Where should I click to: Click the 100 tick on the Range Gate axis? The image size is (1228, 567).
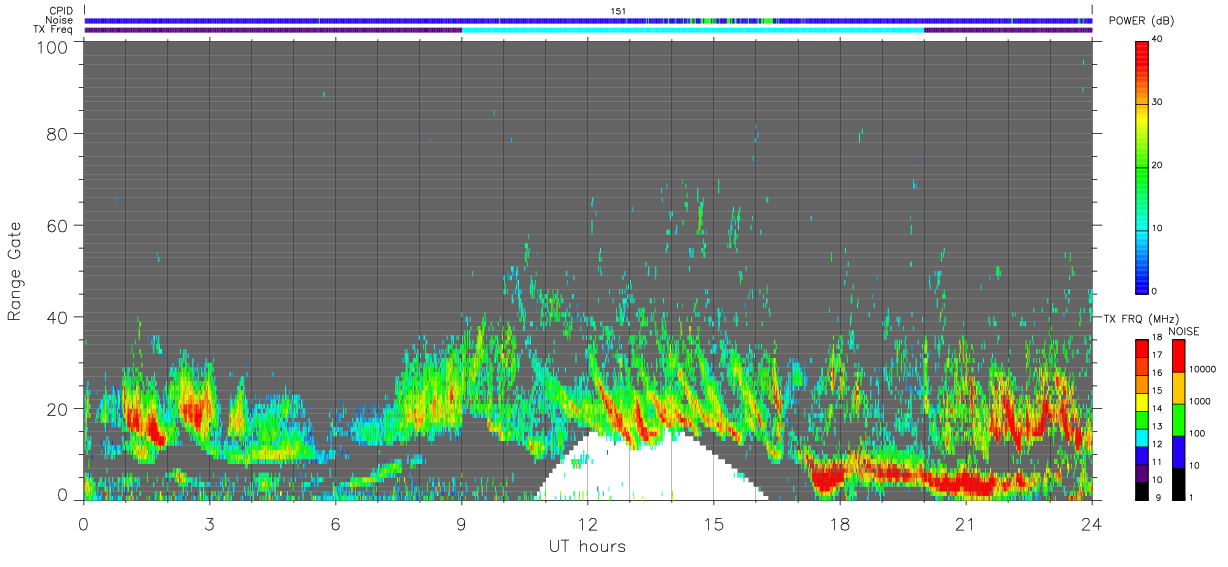pyautogui.click(x=53, y=47)
